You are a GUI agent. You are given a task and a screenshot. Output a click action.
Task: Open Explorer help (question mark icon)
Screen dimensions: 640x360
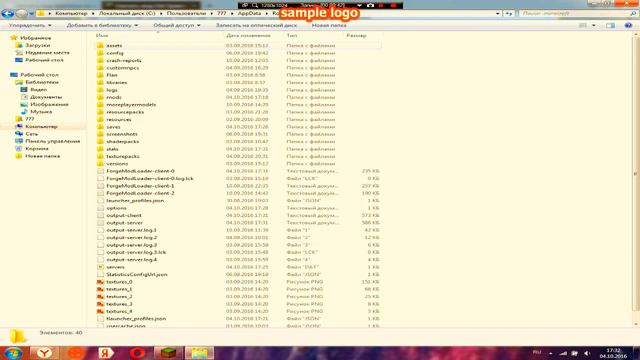tap(628, 25)
